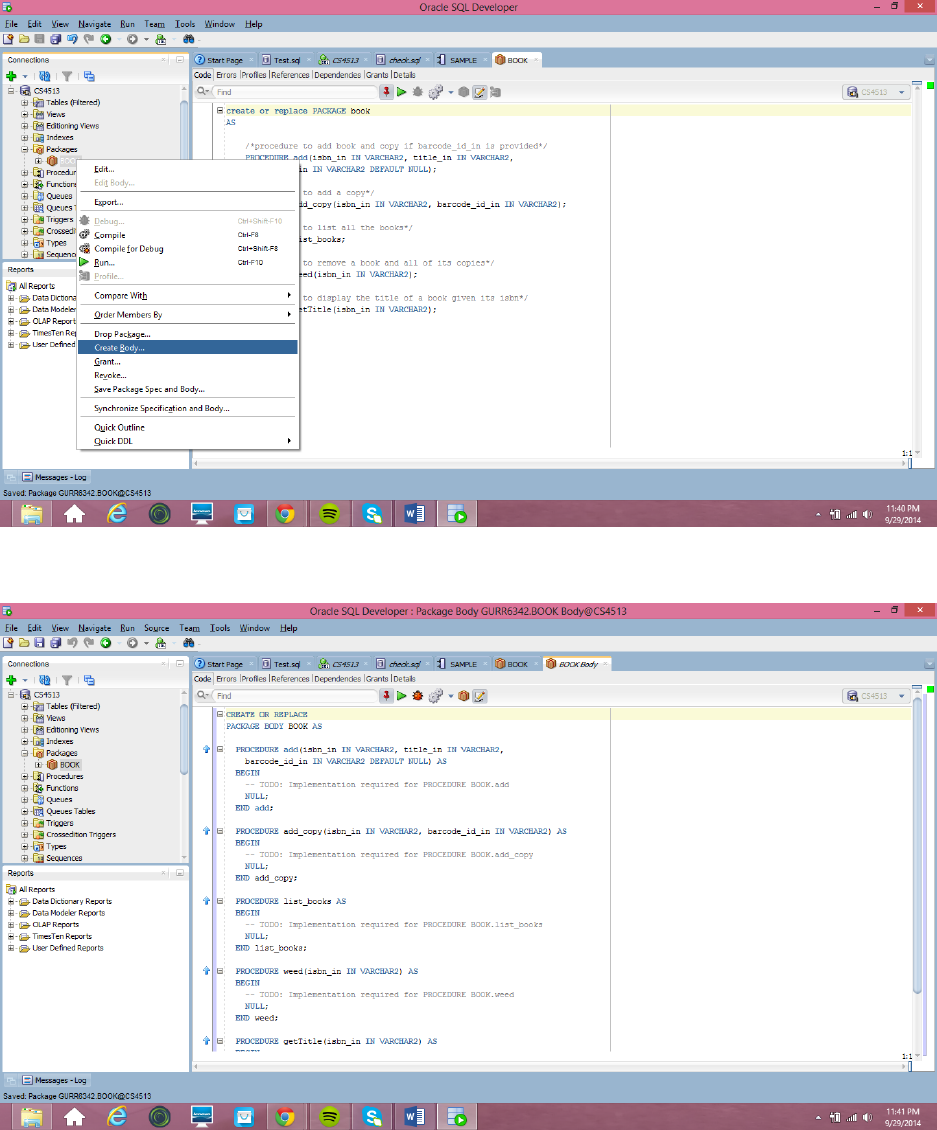Image resolution: width=937 pixels, height=1130 pixels.
Task: Collapse the PROCEDURE getTitle code fold
Action: pyautogui.click(x=220, y=1041)
